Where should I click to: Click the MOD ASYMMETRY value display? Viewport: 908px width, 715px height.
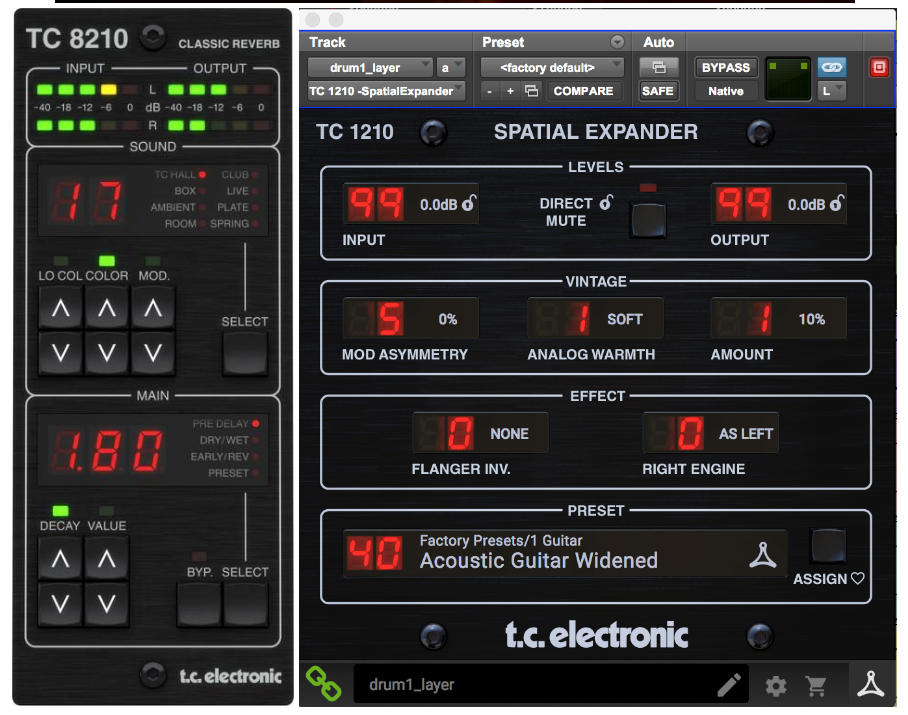click(411, 318)
